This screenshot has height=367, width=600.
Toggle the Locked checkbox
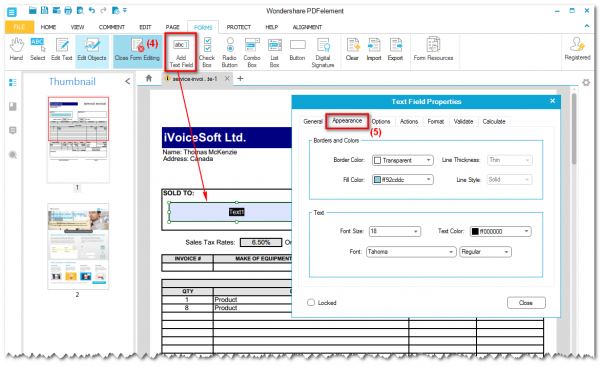tap(311, 303)
